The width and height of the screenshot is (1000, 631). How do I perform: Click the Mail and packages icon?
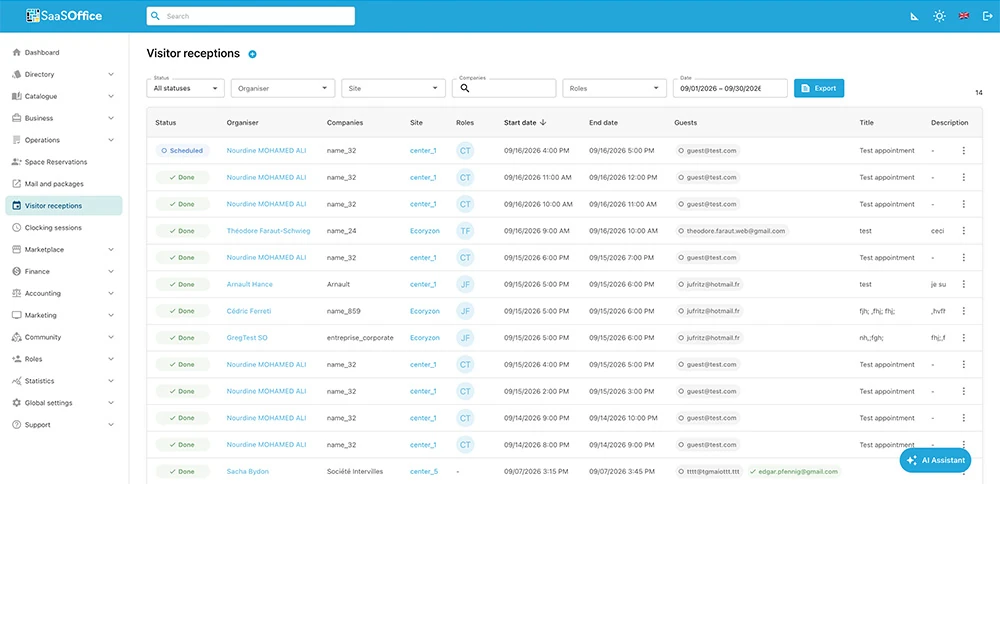click(17, 184)
